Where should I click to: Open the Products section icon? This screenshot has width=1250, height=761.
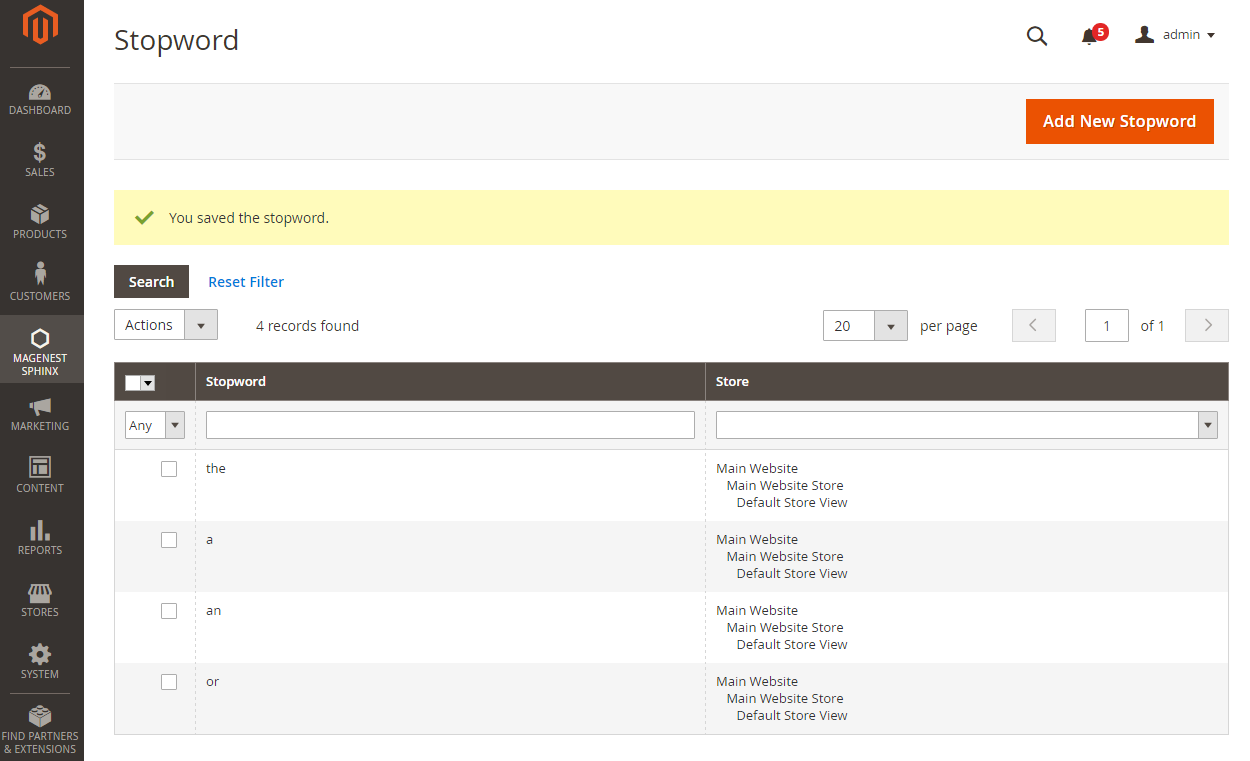pyautogui.click(x=40, y=221)
